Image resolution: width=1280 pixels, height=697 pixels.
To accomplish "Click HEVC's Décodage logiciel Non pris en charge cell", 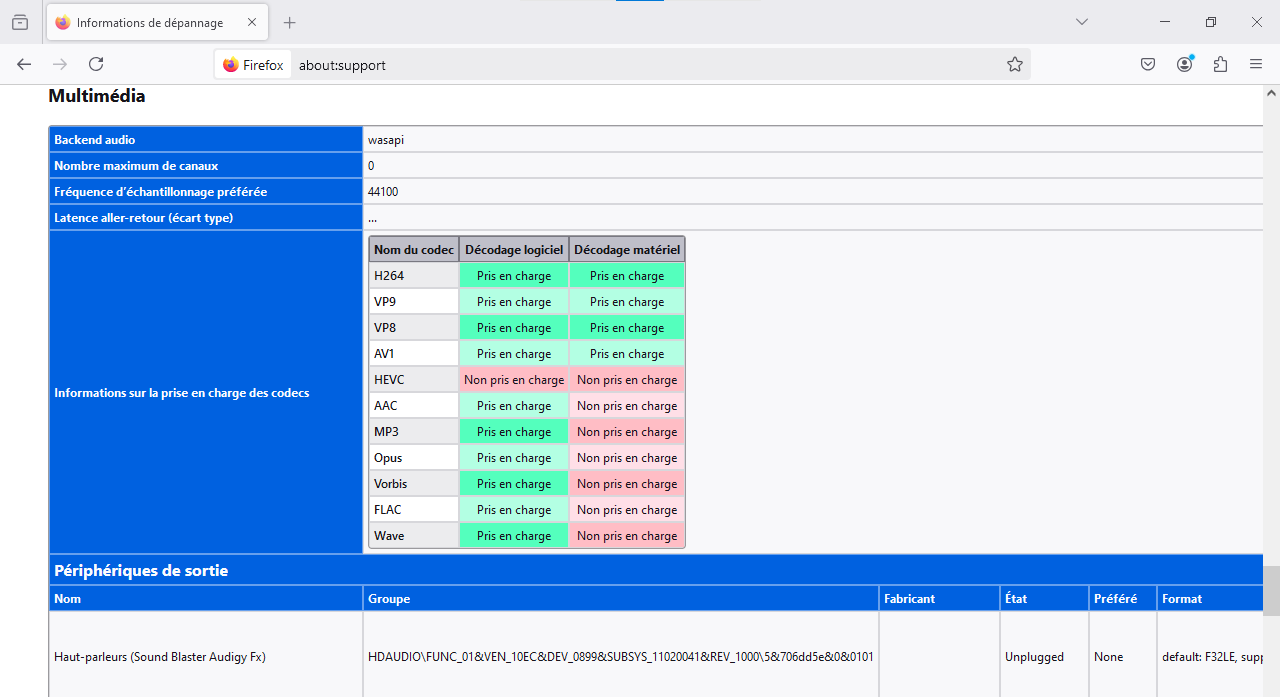I will [x=514, y=380].
